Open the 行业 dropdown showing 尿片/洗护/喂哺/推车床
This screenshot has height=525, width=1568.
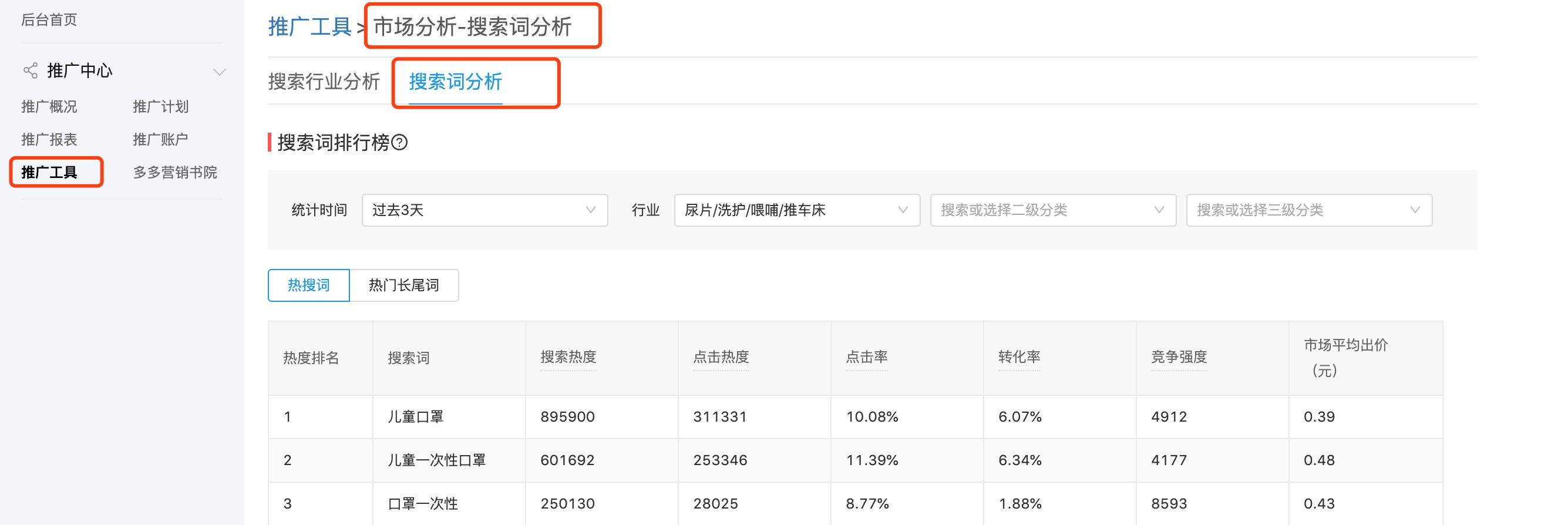point(796,210)
